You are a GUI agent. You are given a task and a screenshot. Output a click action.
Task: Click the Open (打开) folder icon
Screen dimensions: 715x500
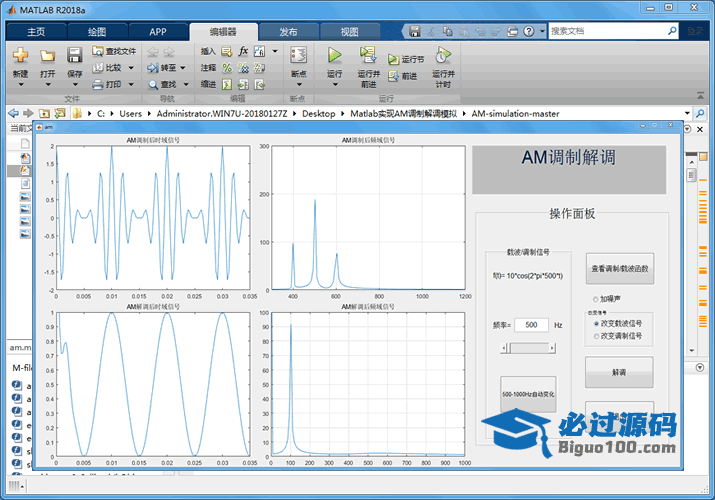click(47, 55)
